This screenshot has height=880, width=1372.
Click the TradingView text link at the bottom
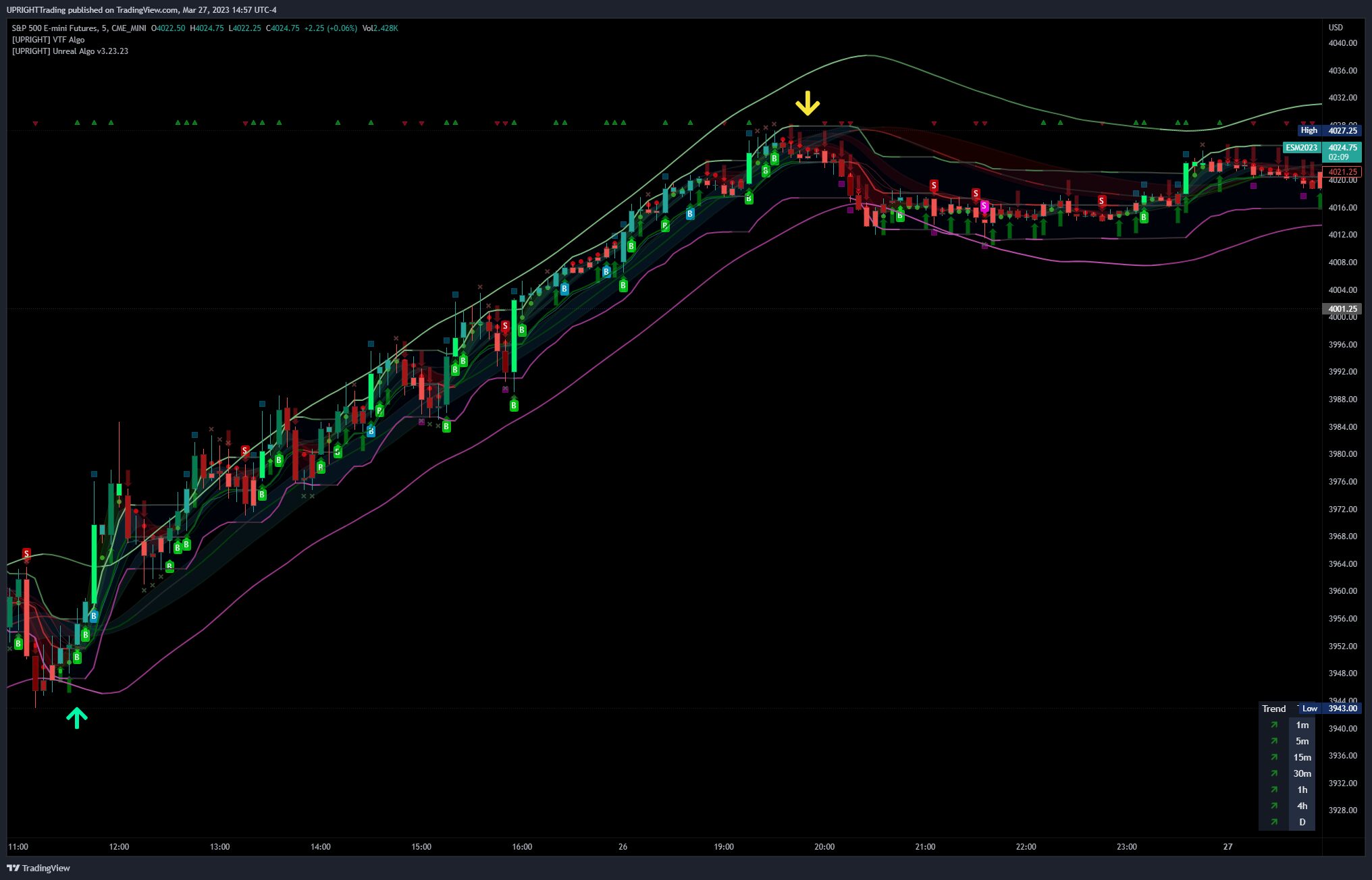(46, 868)
